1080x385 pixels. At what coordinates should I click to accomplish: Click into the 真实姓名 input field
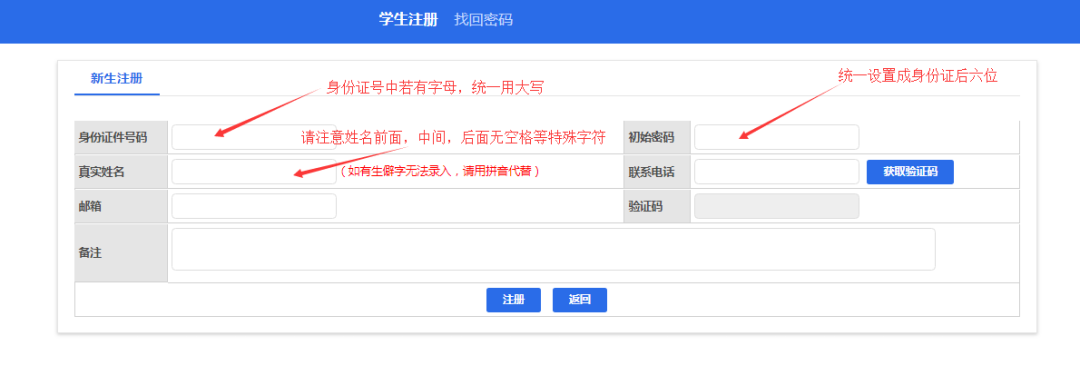click(x=254, y=171)
